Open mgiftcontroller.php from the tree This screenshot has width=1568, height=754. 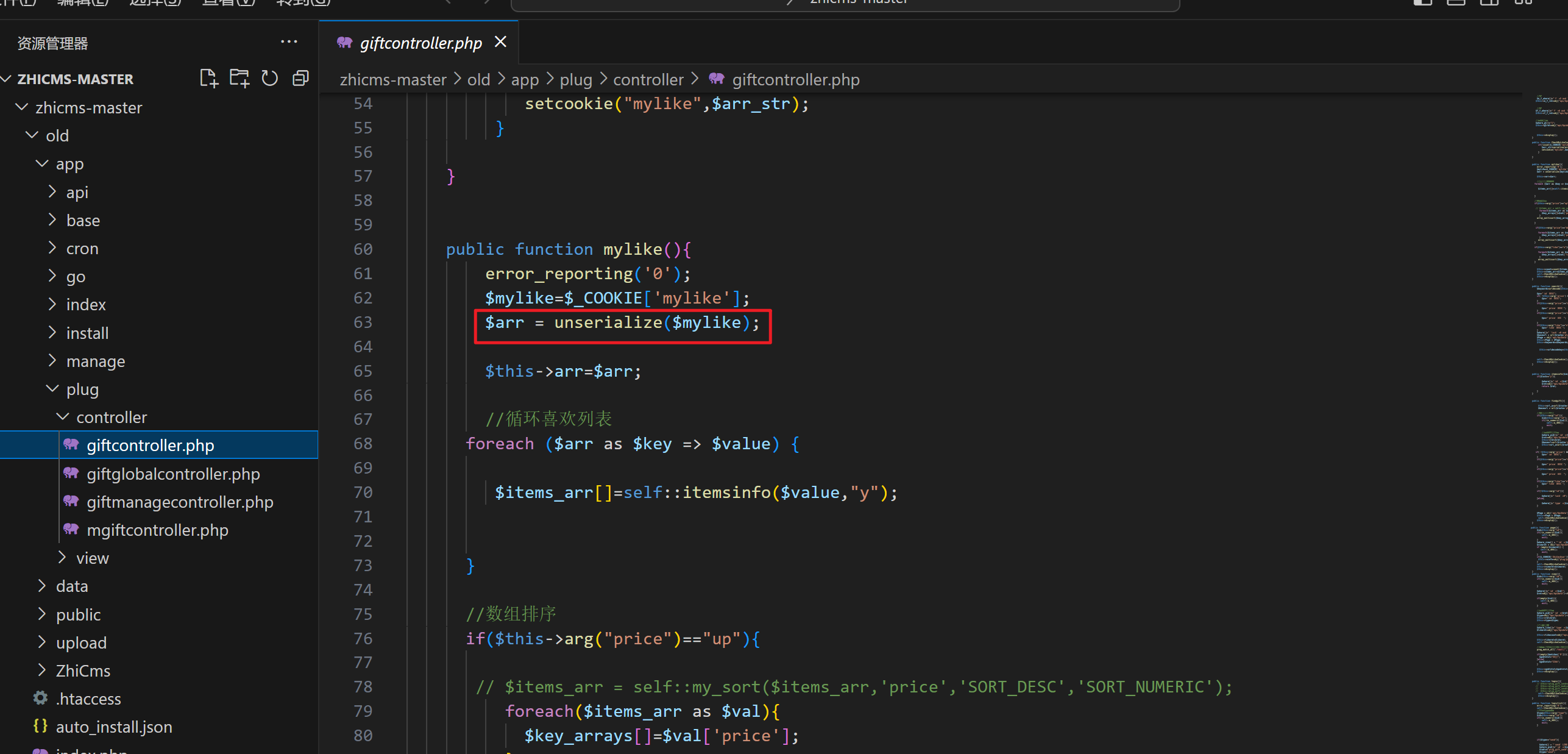click(x=157, y=530)
